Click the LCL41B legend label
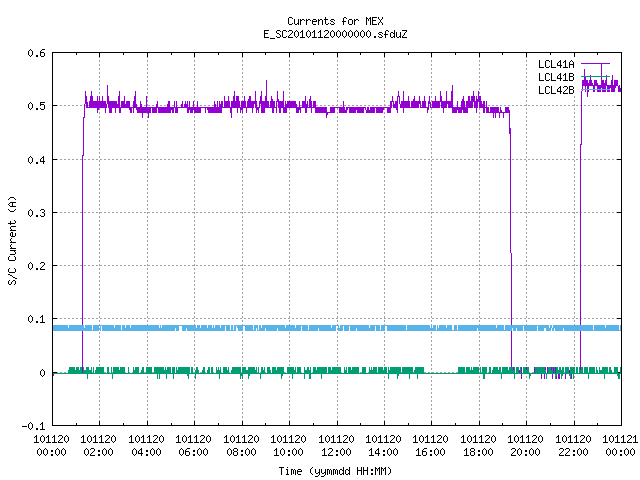640x480 pixels. coord(556,77)
